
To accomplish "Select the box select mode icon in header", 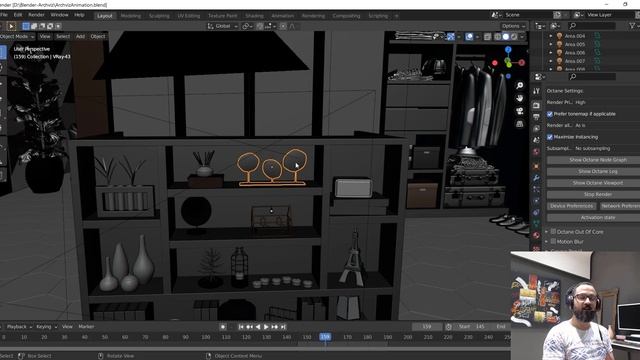I will pos(26,26).
